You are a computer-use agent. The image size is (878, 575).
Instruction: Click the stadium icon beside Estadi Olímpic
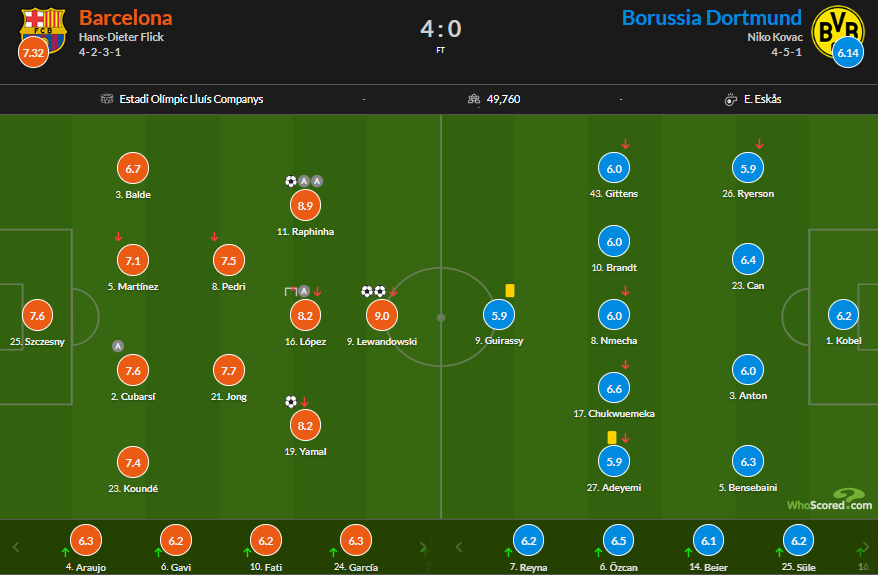(106, 99)
